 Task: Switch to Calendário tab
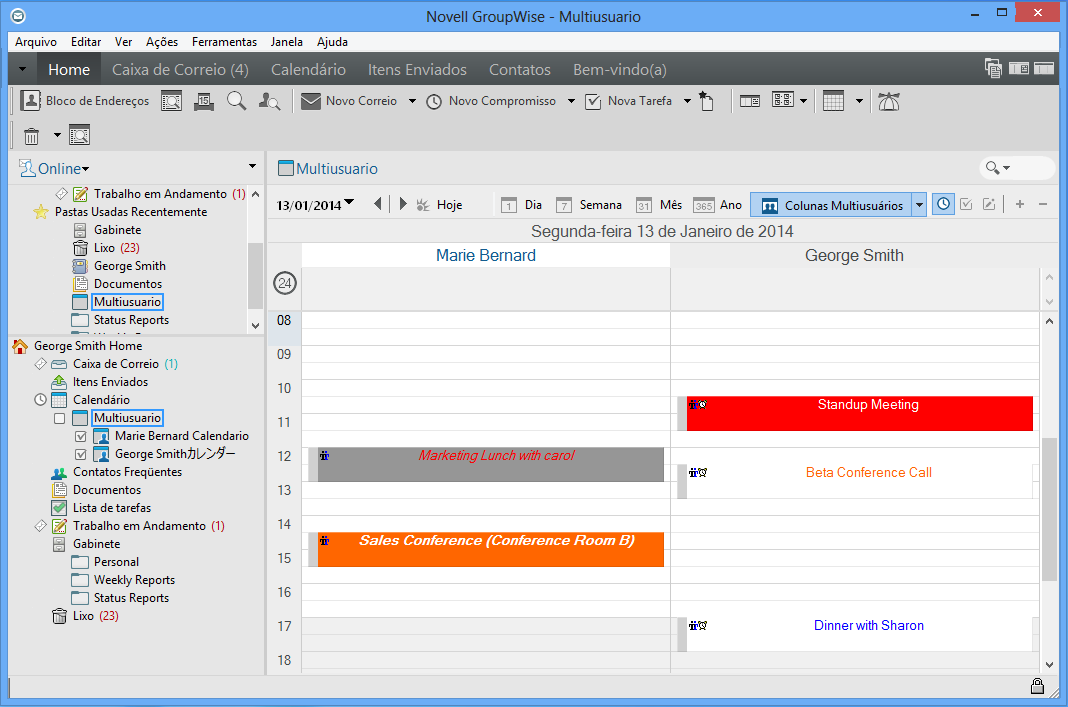[309, 69]
